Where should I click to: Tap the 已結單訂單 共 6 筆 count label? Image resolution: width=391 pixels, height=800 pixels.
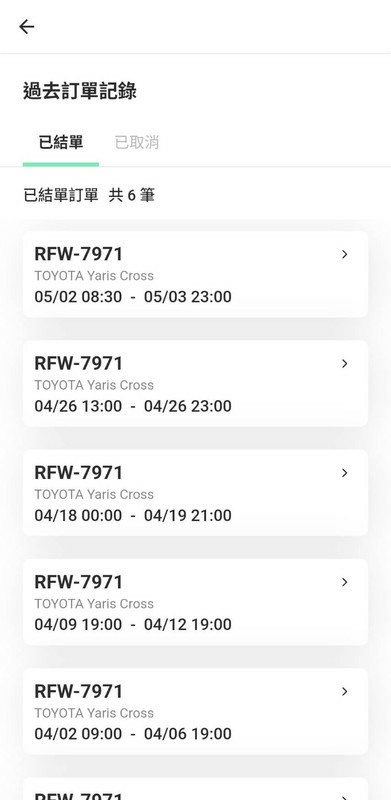click(x=89, y=195)
